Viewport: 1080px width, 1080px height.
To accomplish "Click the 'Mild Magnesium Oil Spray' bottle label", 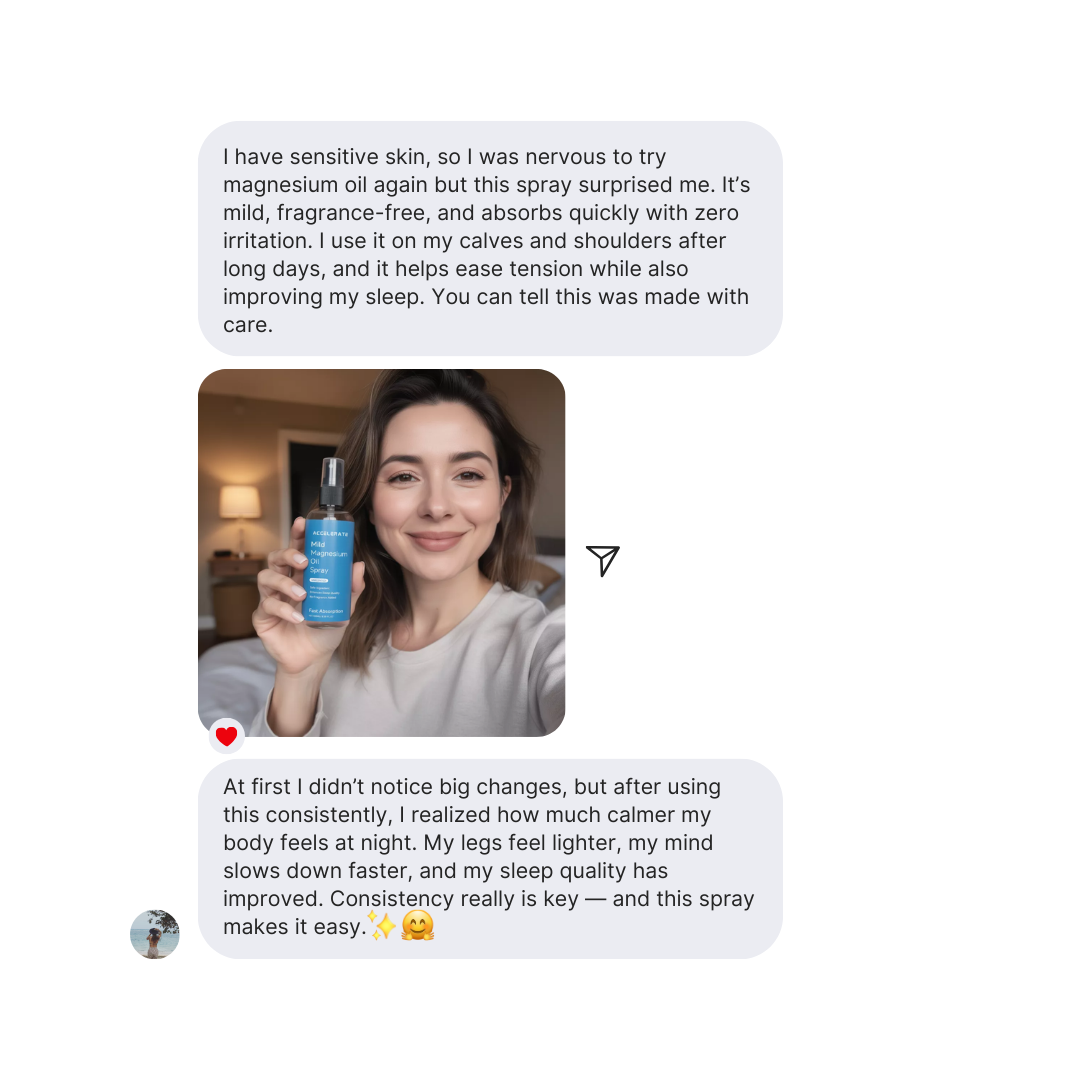I will click(x=328, y=557).
